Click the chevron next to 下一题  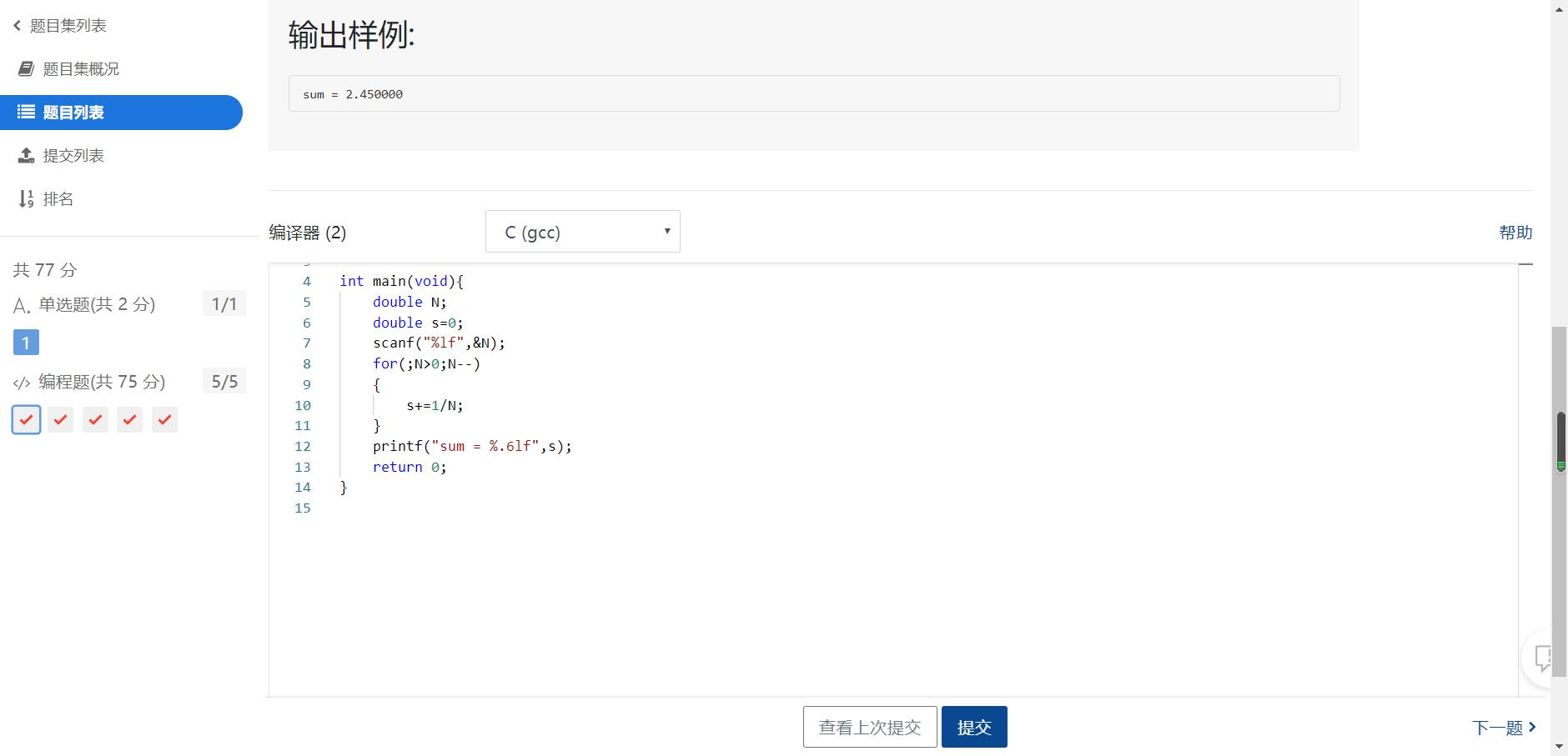(x=1532, y=727)
